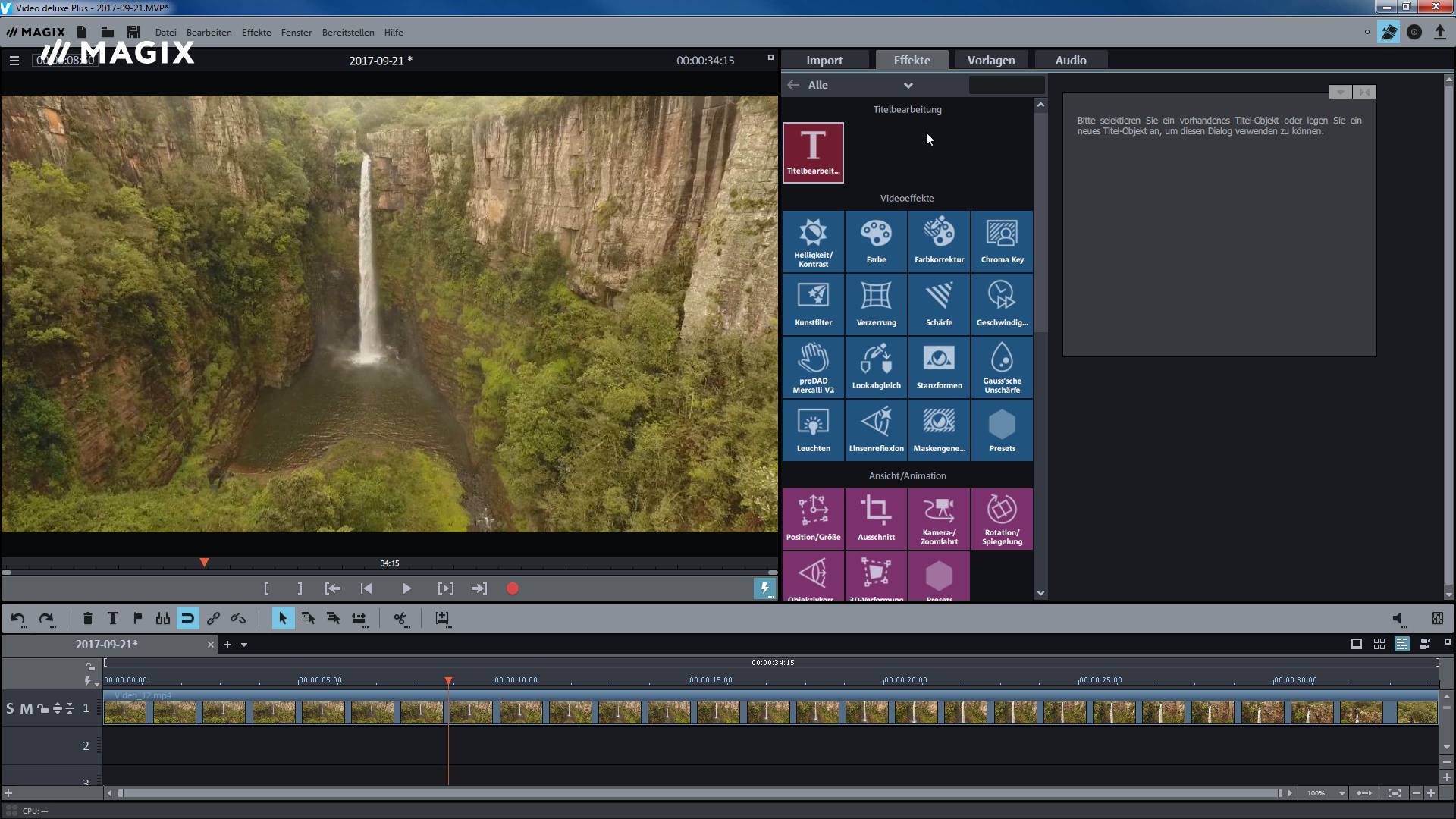1456x819 pixels.
Task: Select Rotation/Spiegelung effect
Action: pyautogui.click(x=1002, y=519)
